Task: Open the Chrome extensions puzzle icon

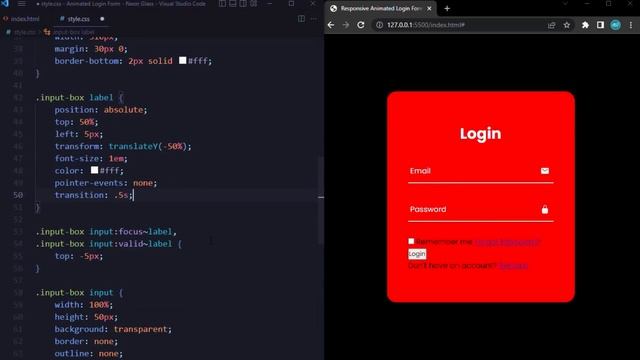Action: [585, 25]
